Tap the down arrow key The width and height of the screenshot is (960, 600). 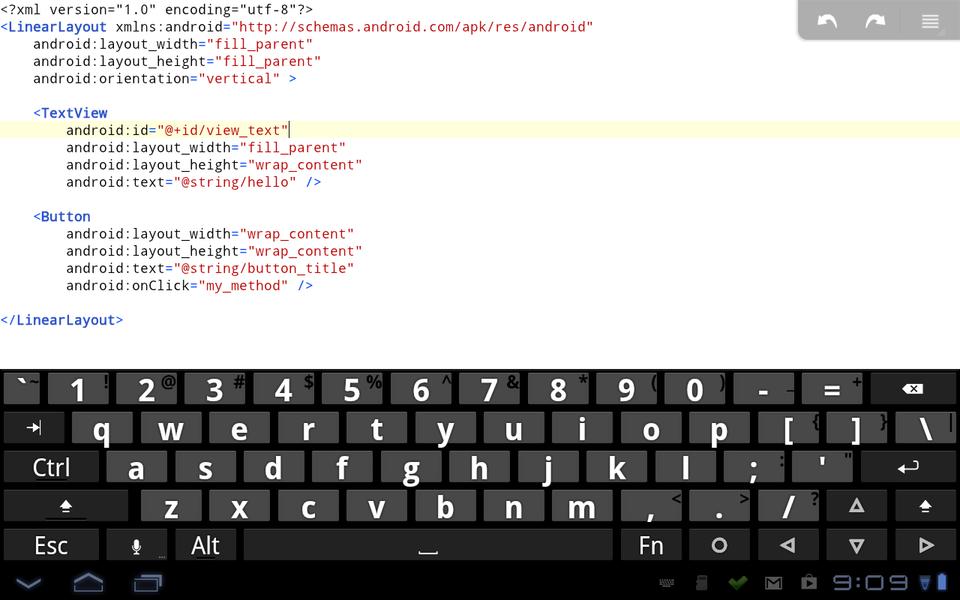coord(857,545)
